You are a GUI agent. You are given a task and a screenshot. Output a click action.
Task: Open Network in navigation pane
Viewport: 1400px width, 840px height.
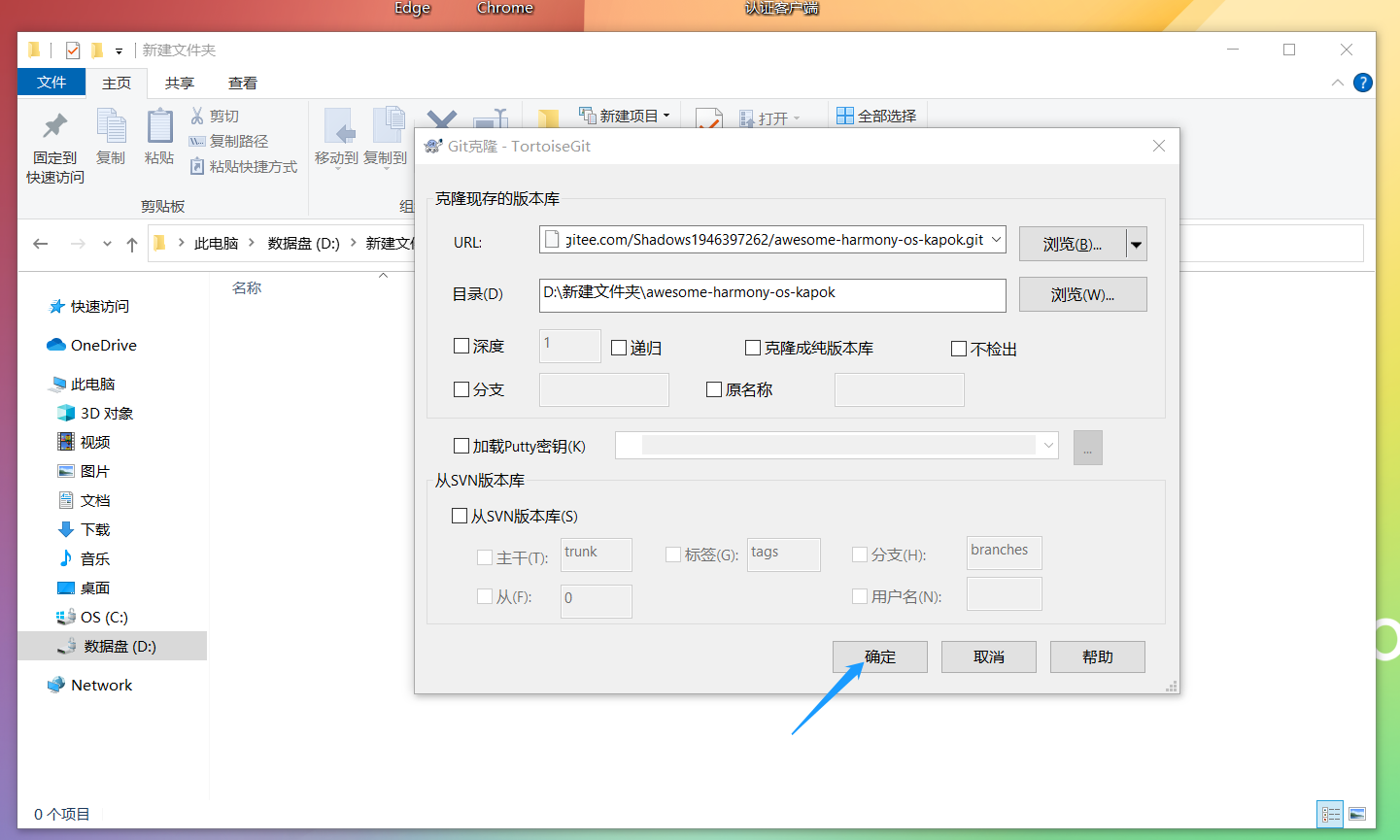point(89,685)
